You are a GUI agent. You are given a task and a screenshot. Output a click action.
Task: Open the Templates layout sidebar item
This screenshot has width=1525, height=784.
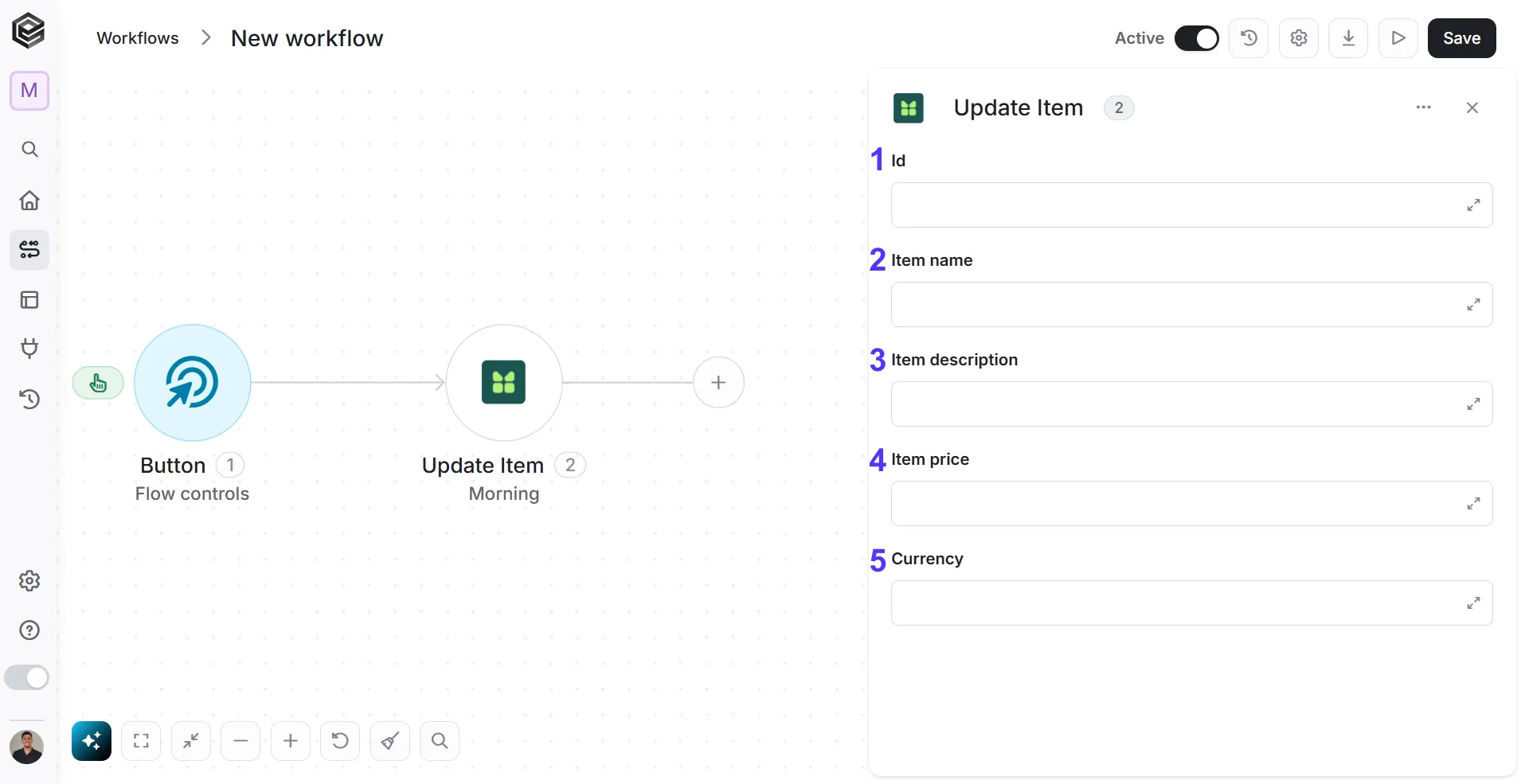click(29, 300)
